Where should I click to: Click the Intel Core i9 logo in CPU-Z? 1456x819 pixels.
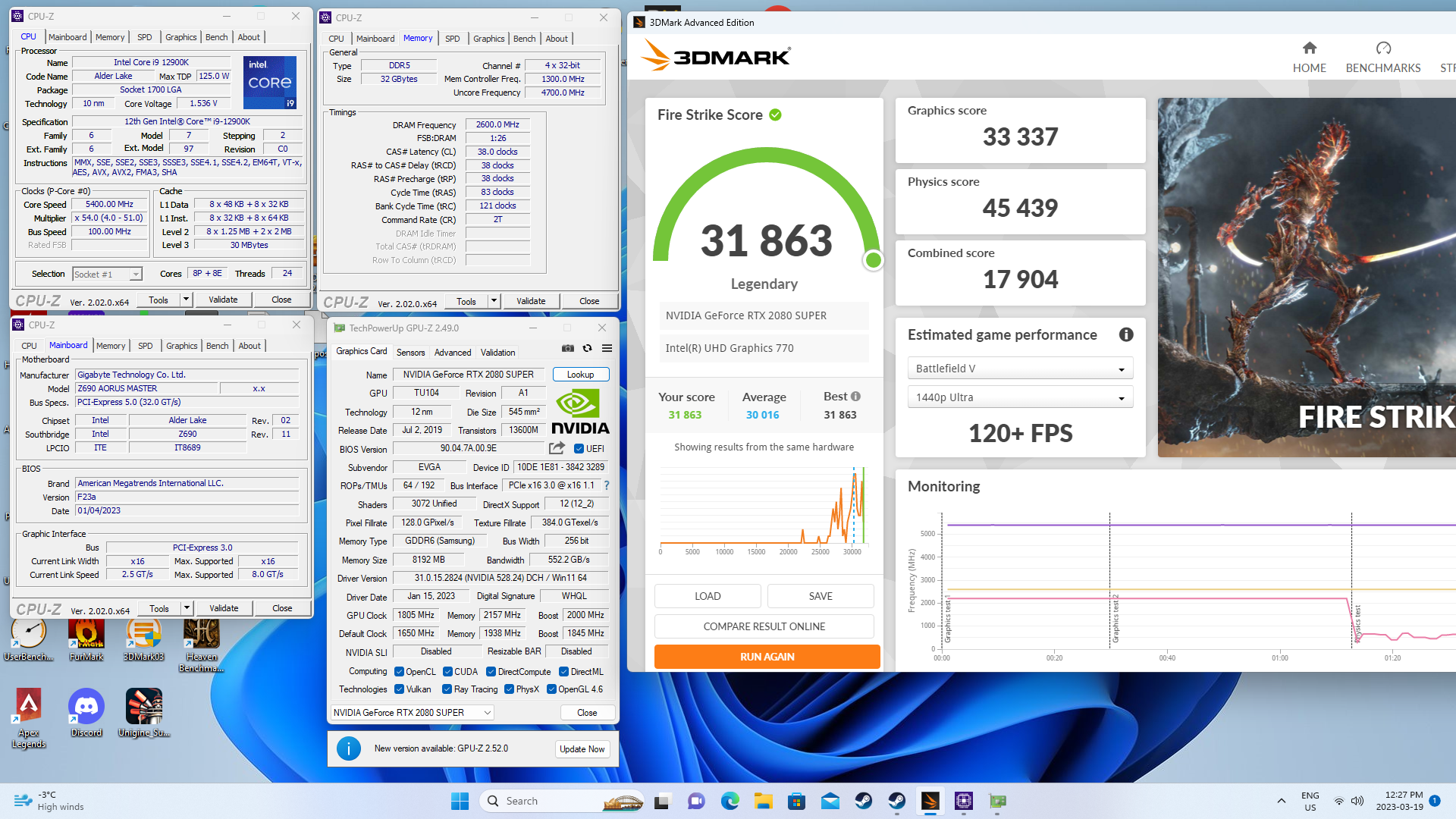[270, 82]
